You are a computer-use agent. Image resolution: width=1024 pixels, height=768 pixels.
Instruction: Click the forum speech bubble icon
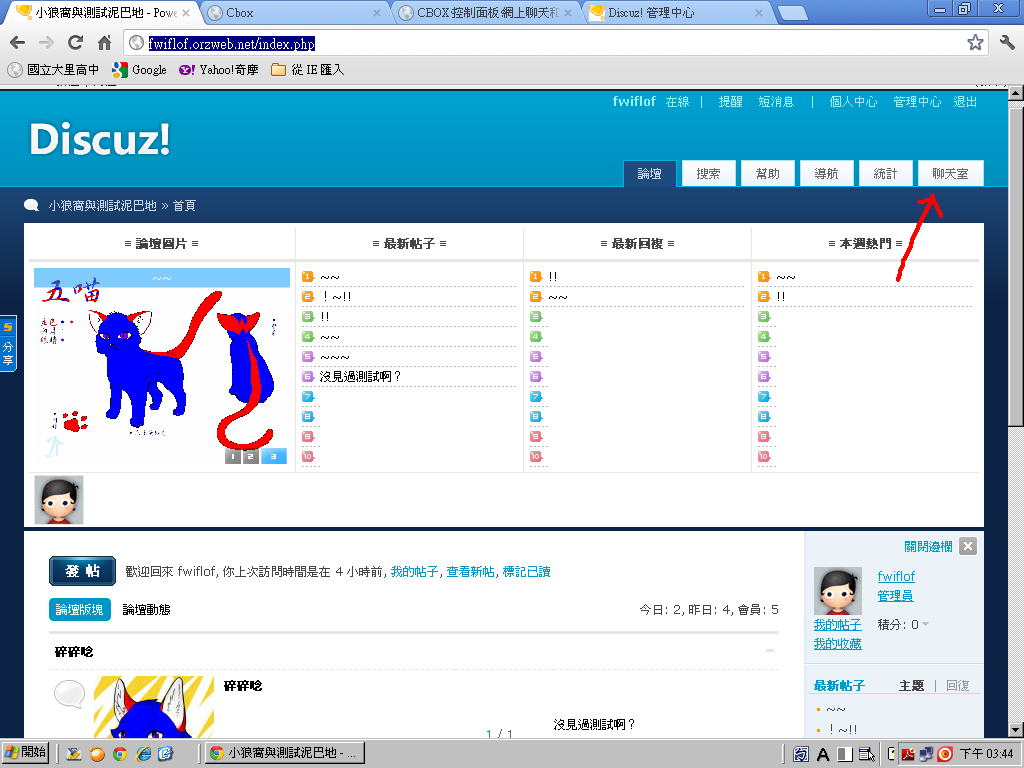click(x=69, y=694)
